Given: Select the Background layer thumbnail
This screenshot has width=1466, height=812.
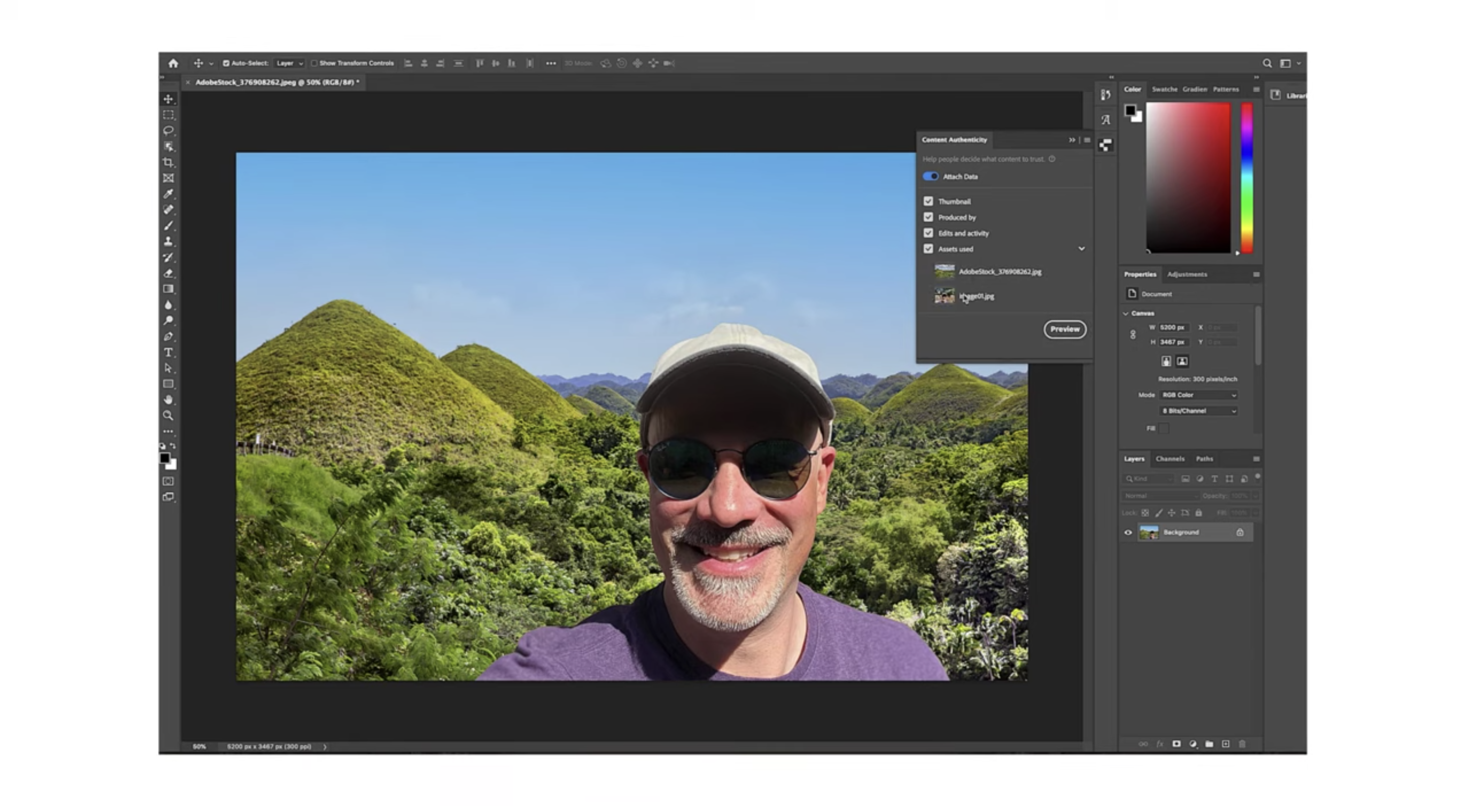Looking at the screenshot, I should pos(1149,532).
